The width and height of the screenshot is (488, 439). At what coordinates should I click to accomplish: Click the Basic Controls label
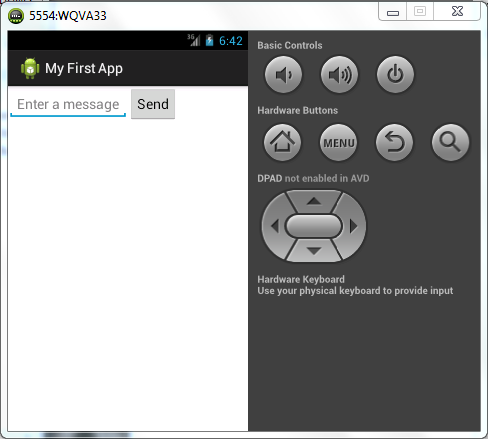[290, 45]
